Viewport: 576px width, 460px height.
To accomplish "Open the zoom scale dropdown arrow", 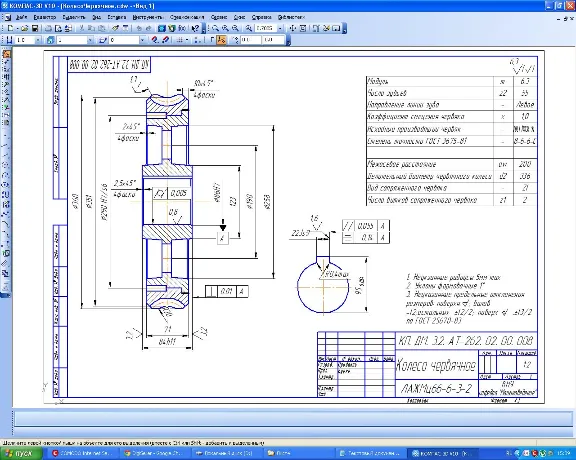I will [x=280, y=28].
